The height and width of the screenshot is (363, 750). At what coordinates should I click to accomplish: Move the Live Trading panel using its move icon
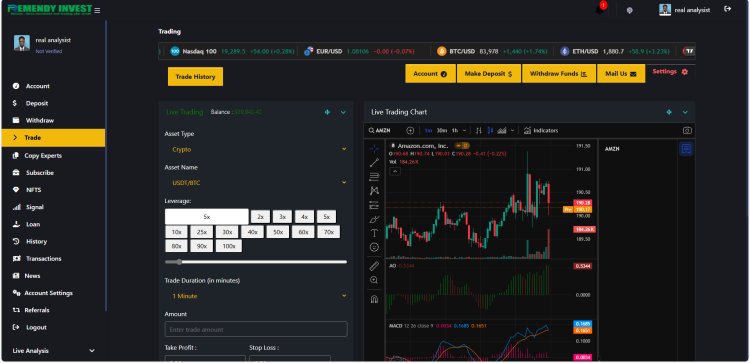tap(327, 112)
